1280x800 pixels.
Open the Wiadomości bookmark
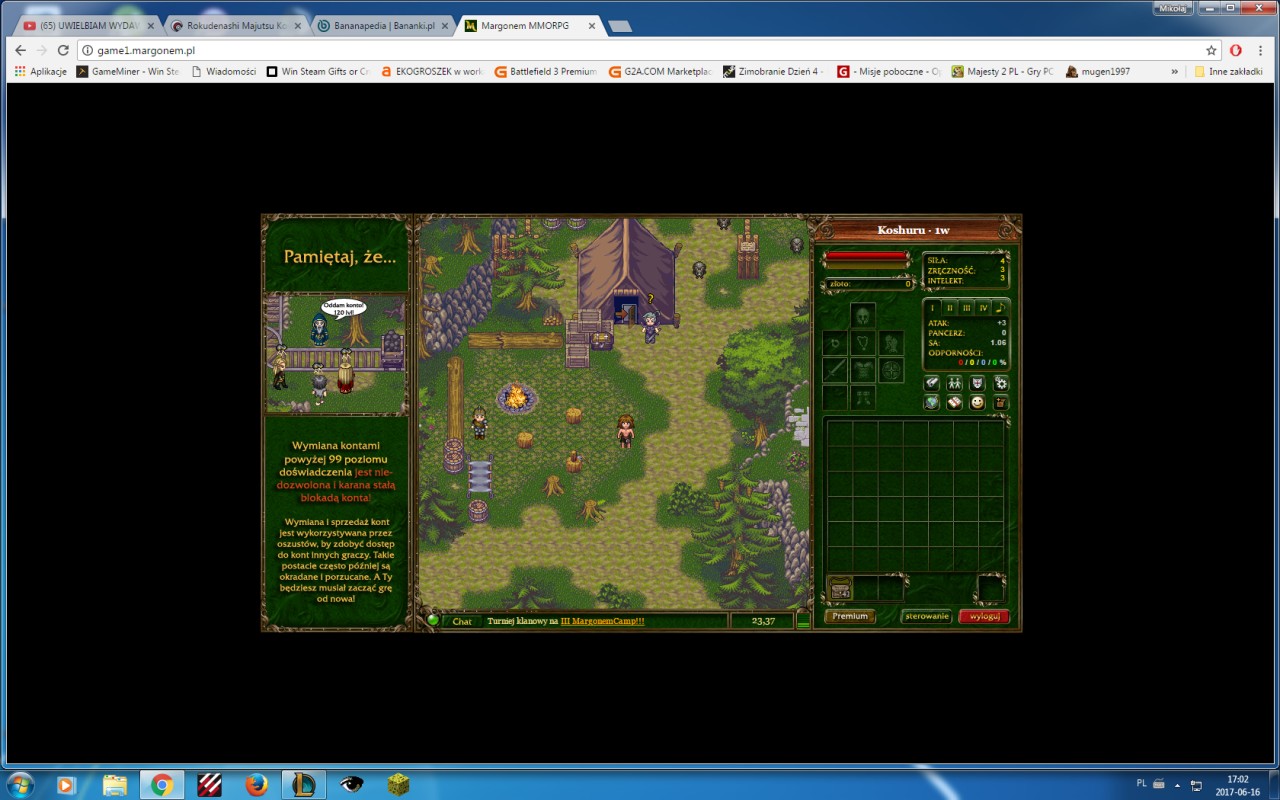(224, 72)
